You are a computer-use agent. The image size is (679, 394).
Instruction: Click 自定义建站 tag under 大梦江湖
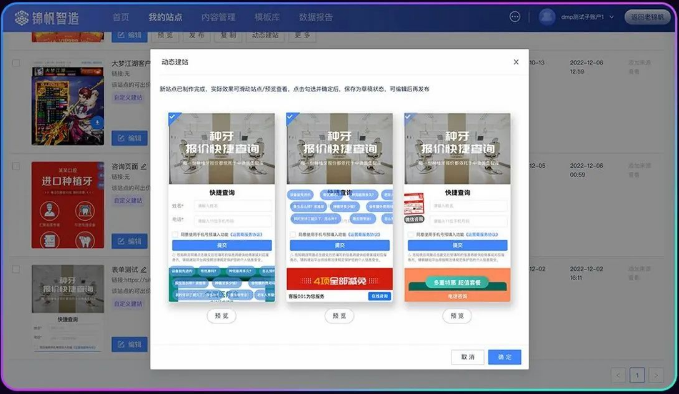pyautogui.click(x=128, y=97)
